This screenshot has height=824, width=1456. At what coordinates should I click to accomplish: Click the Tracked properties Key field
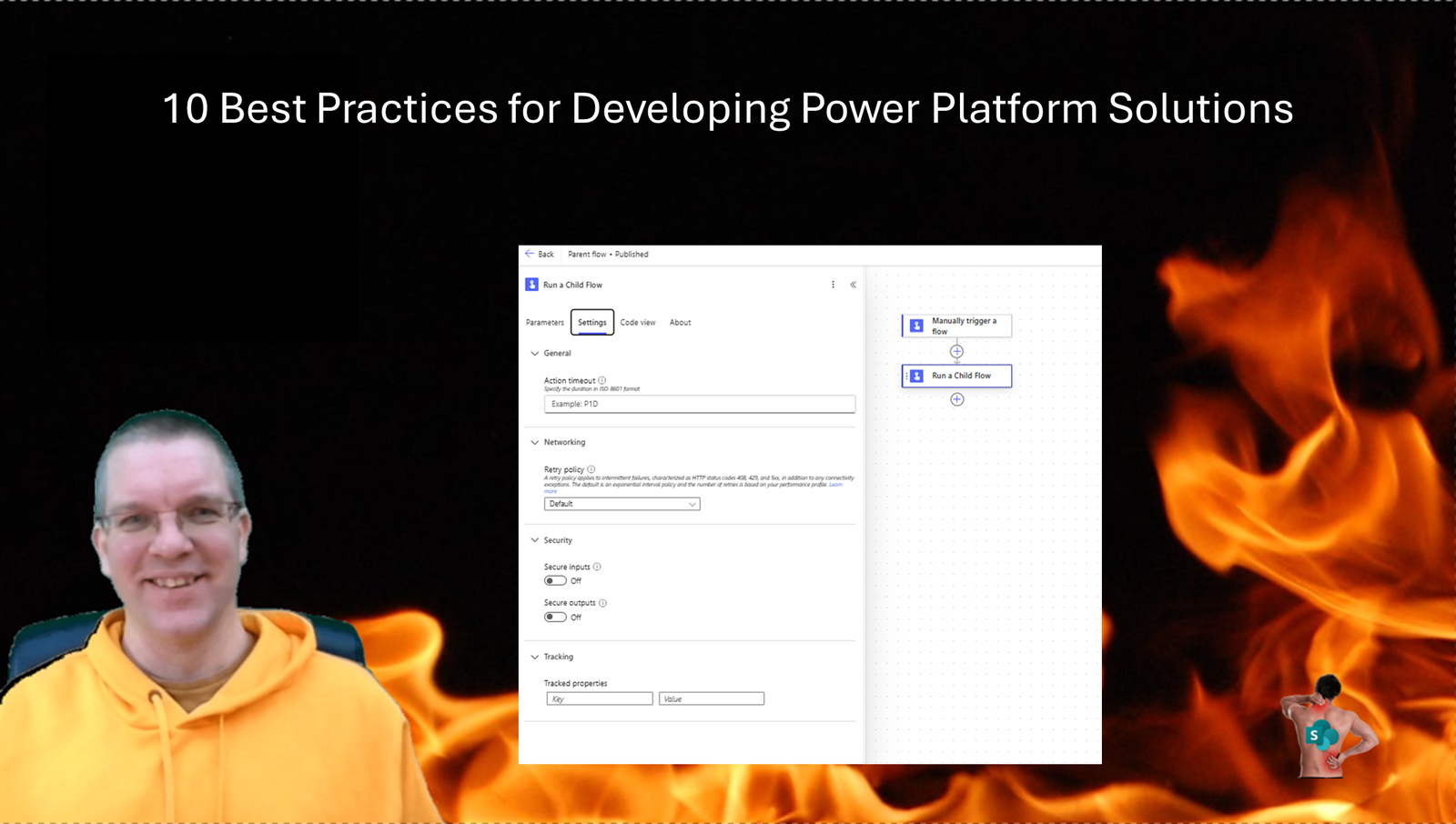tap(600, 698)
